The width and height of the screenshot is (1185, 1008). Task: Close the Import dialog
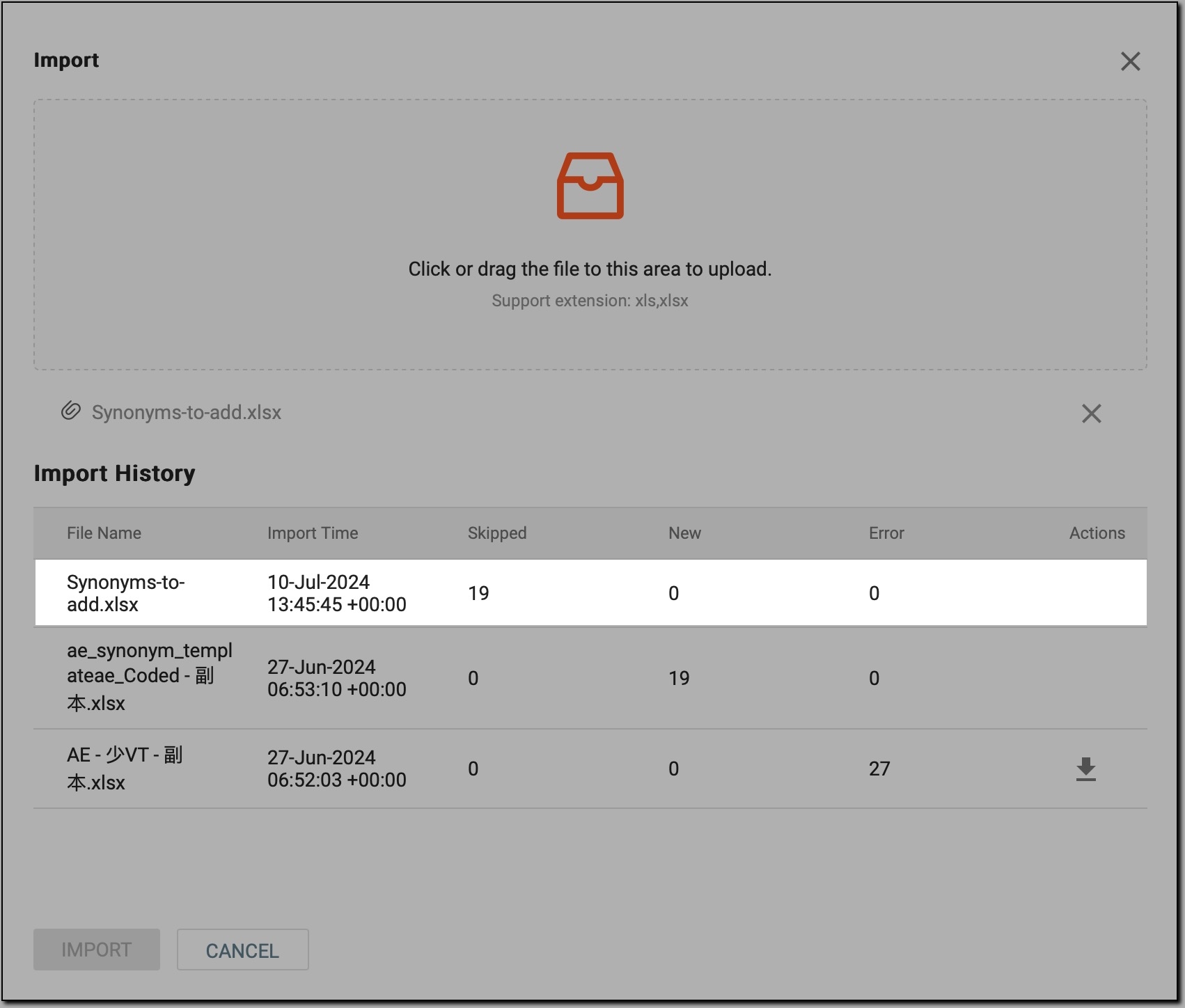tap(1130, 61)
